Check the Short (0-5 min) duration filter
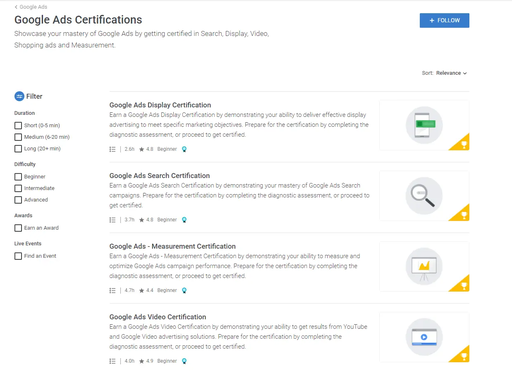The width and height of the screenshot is (512, 373). tap(18, 126)
